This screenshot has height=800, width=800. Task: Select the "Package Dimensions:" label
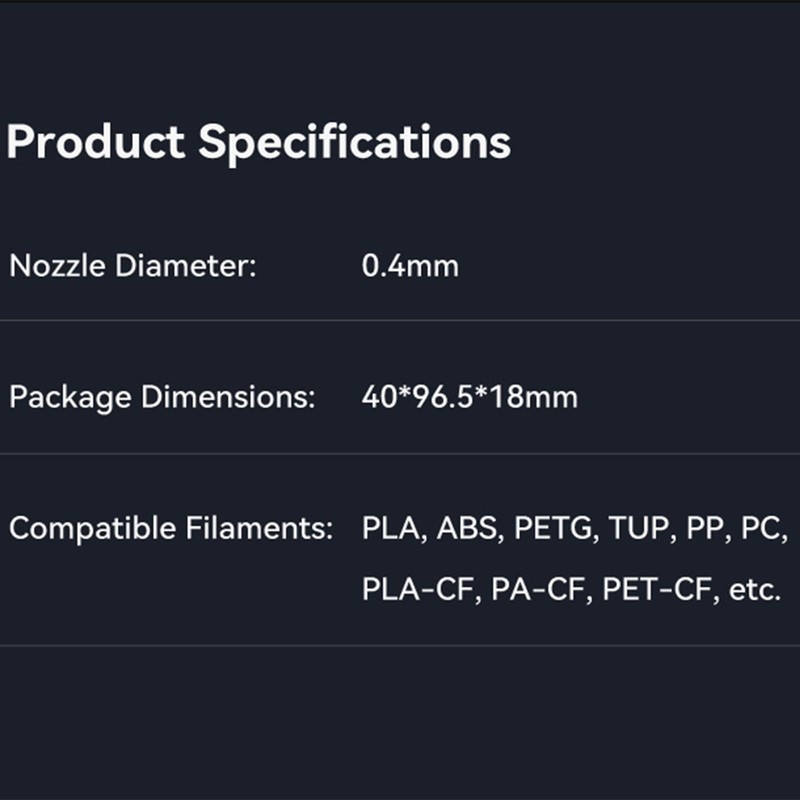point(162,397)
